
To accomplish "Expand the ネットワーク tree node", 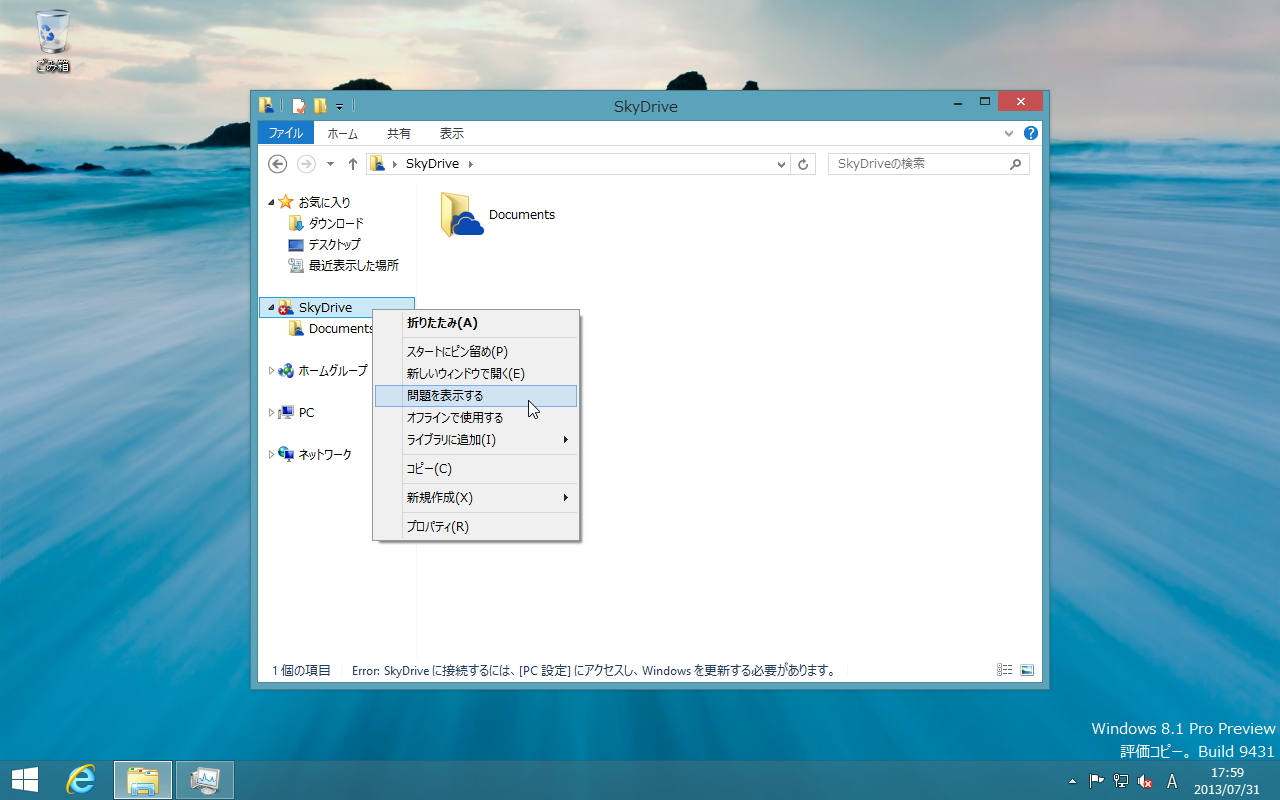I will [x=271, y=454].
